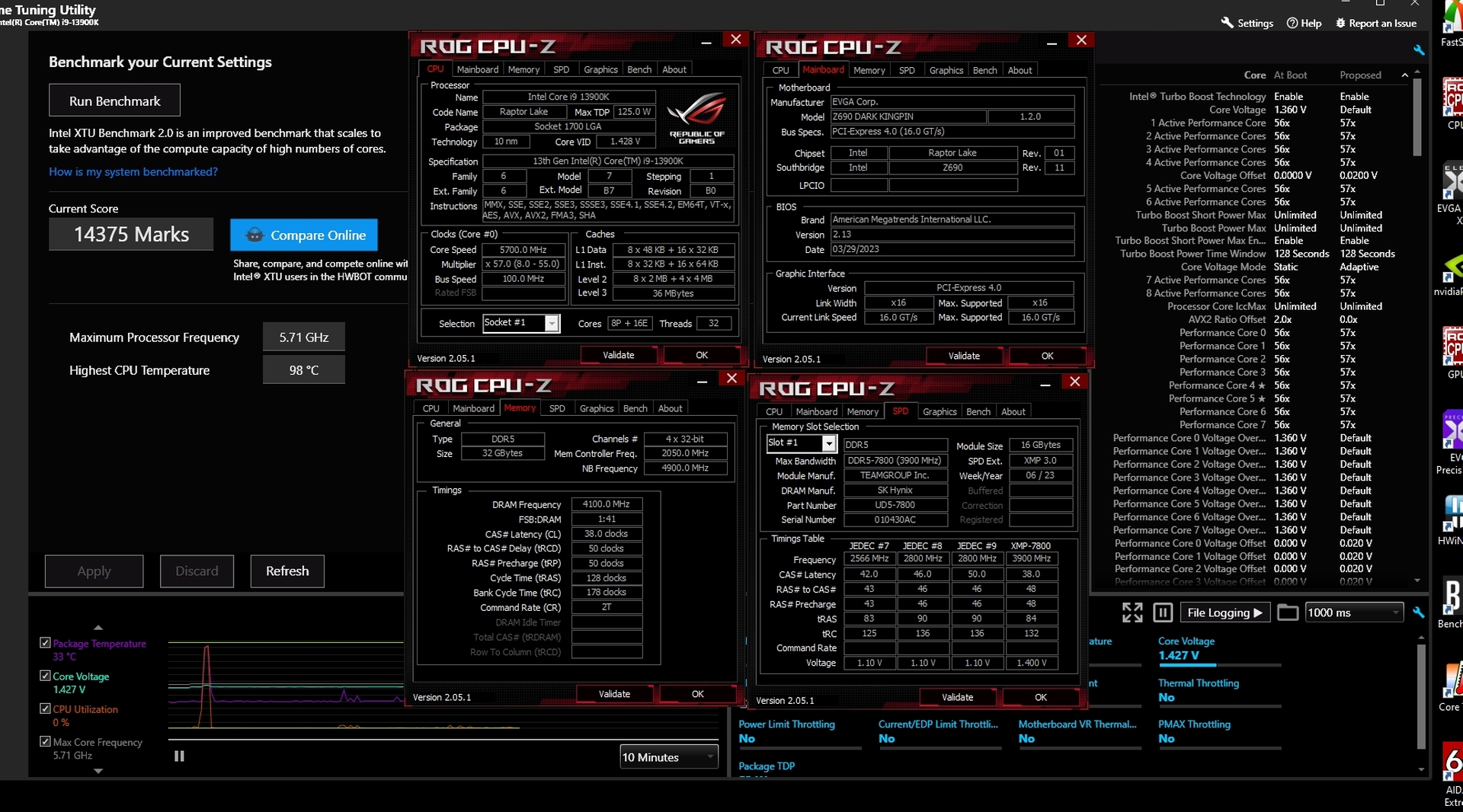Open the Help question mark icon
This screenshot has width=1463, height=812.
pos(1292,23)
